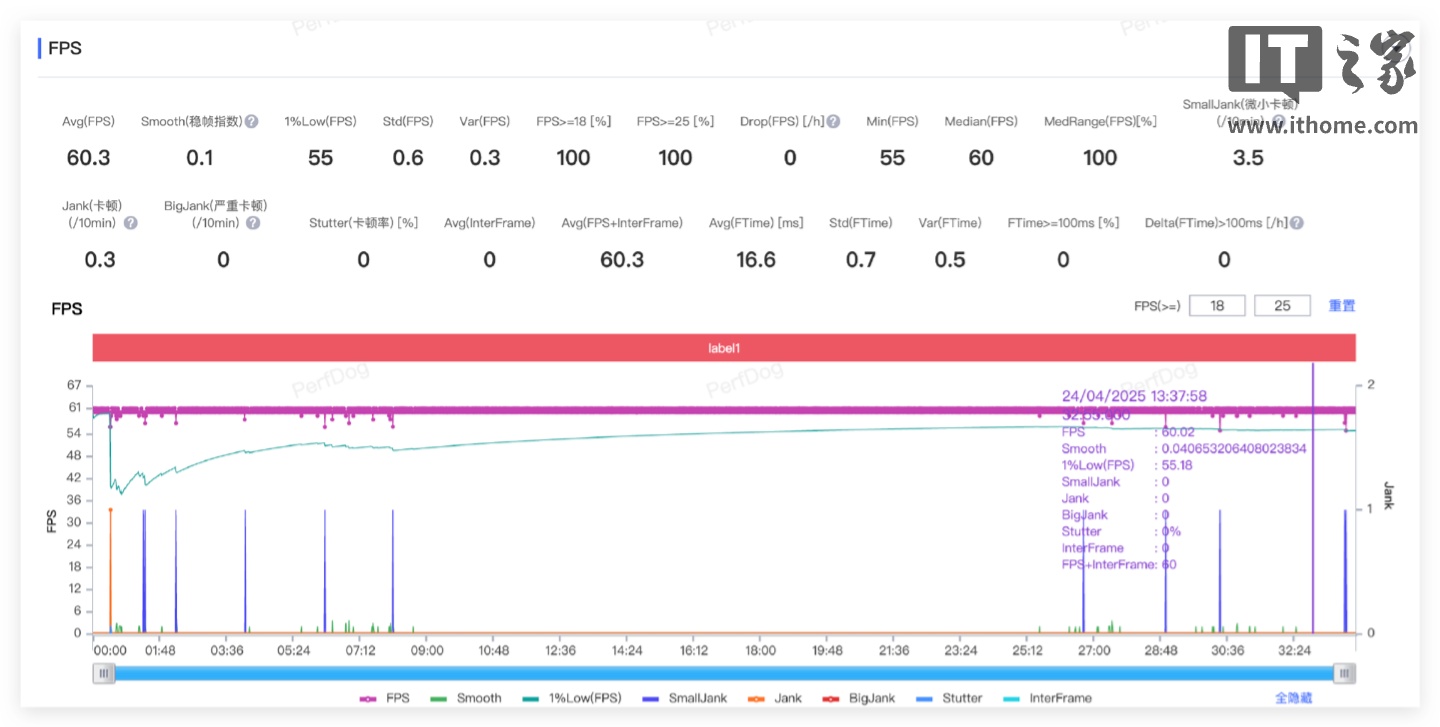Hide SmallJank series via legend
This screenshot has width=1440, height=727.
(685, 698)
